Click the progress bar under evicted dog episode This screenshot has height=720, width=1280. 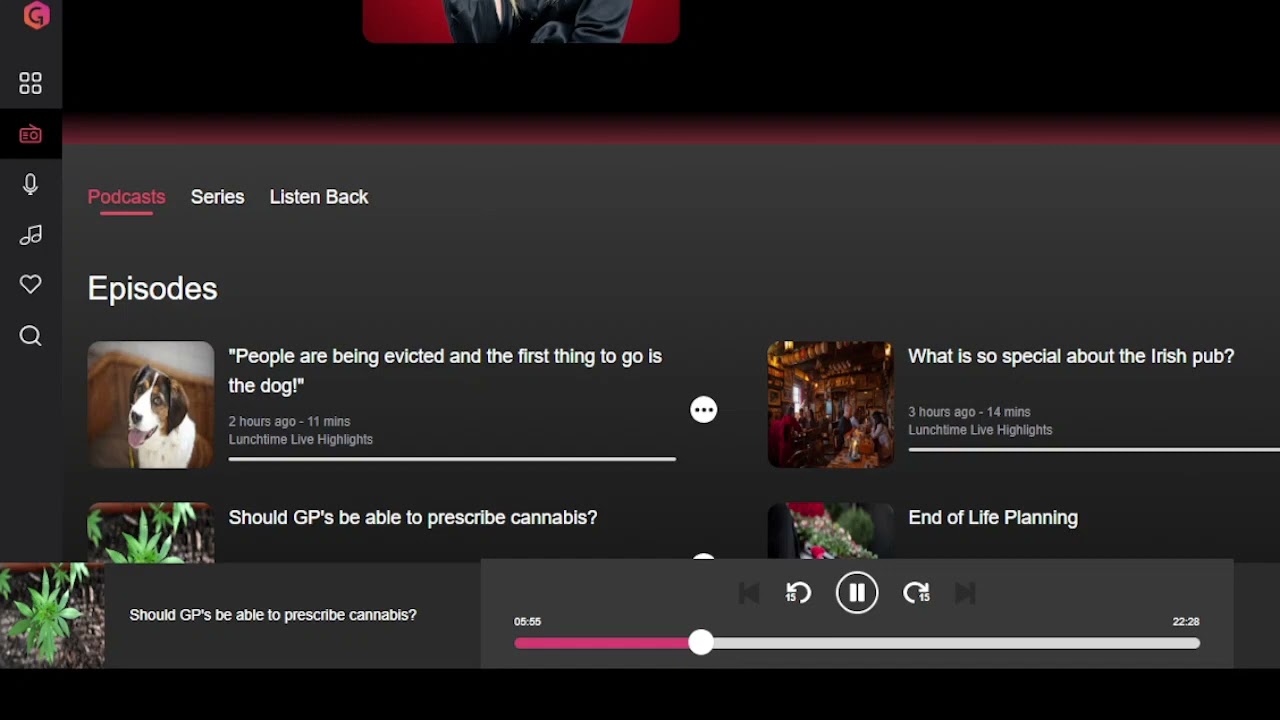tap(452, 459)
